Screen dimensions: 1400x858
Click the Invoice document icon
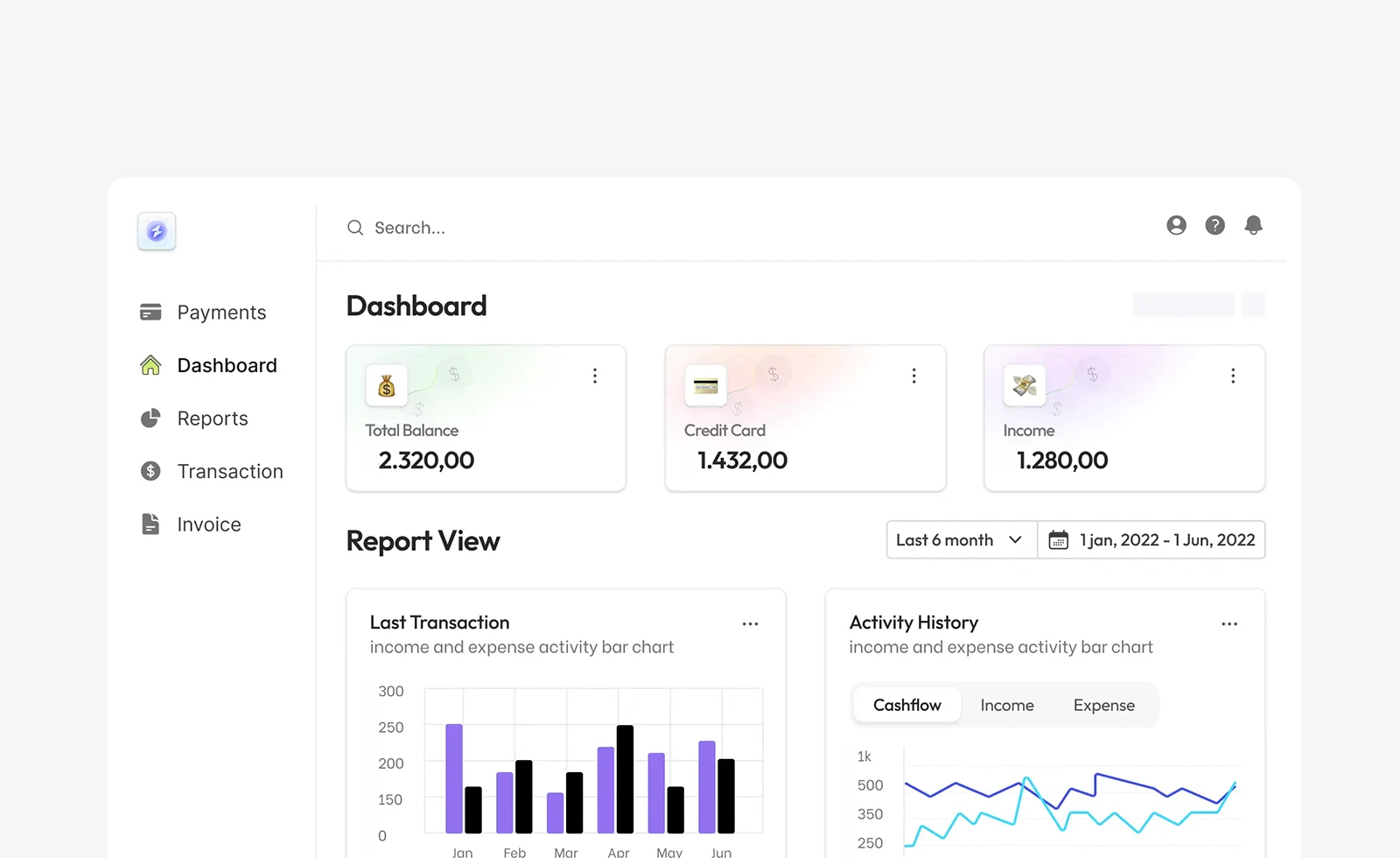click(150, 524)
